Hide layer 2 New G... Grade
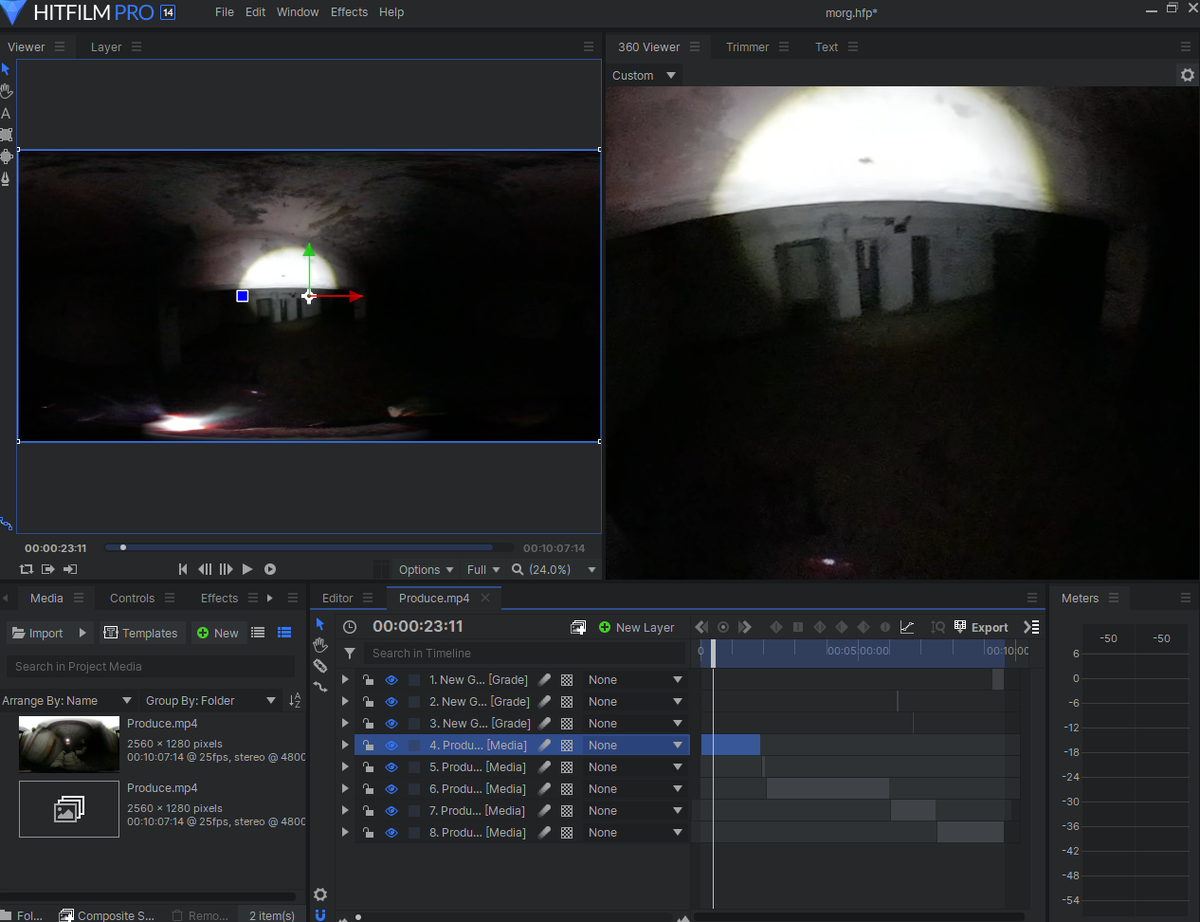 coord(391,702)
